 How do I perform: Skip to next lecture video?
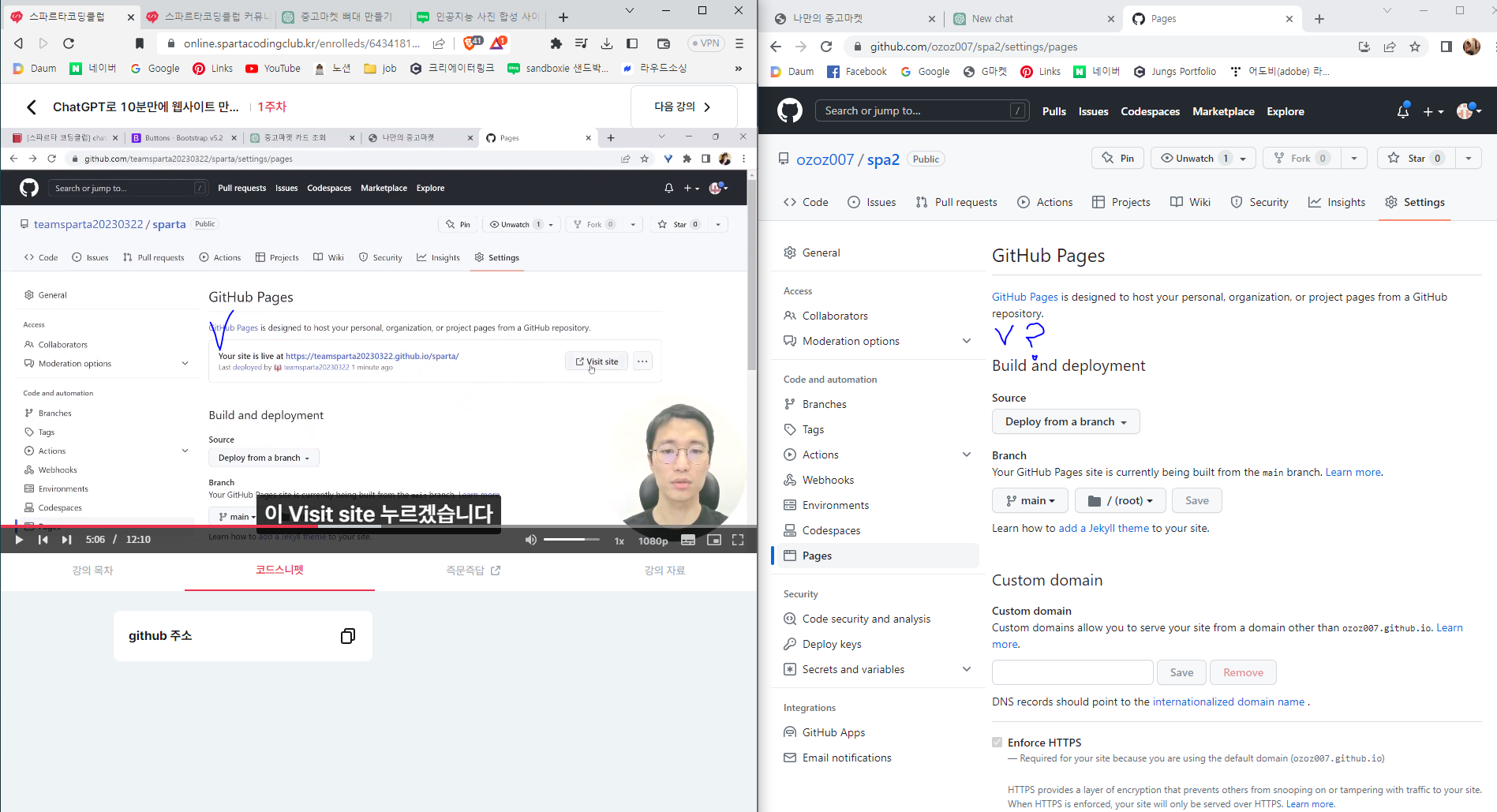pos(67,540)
